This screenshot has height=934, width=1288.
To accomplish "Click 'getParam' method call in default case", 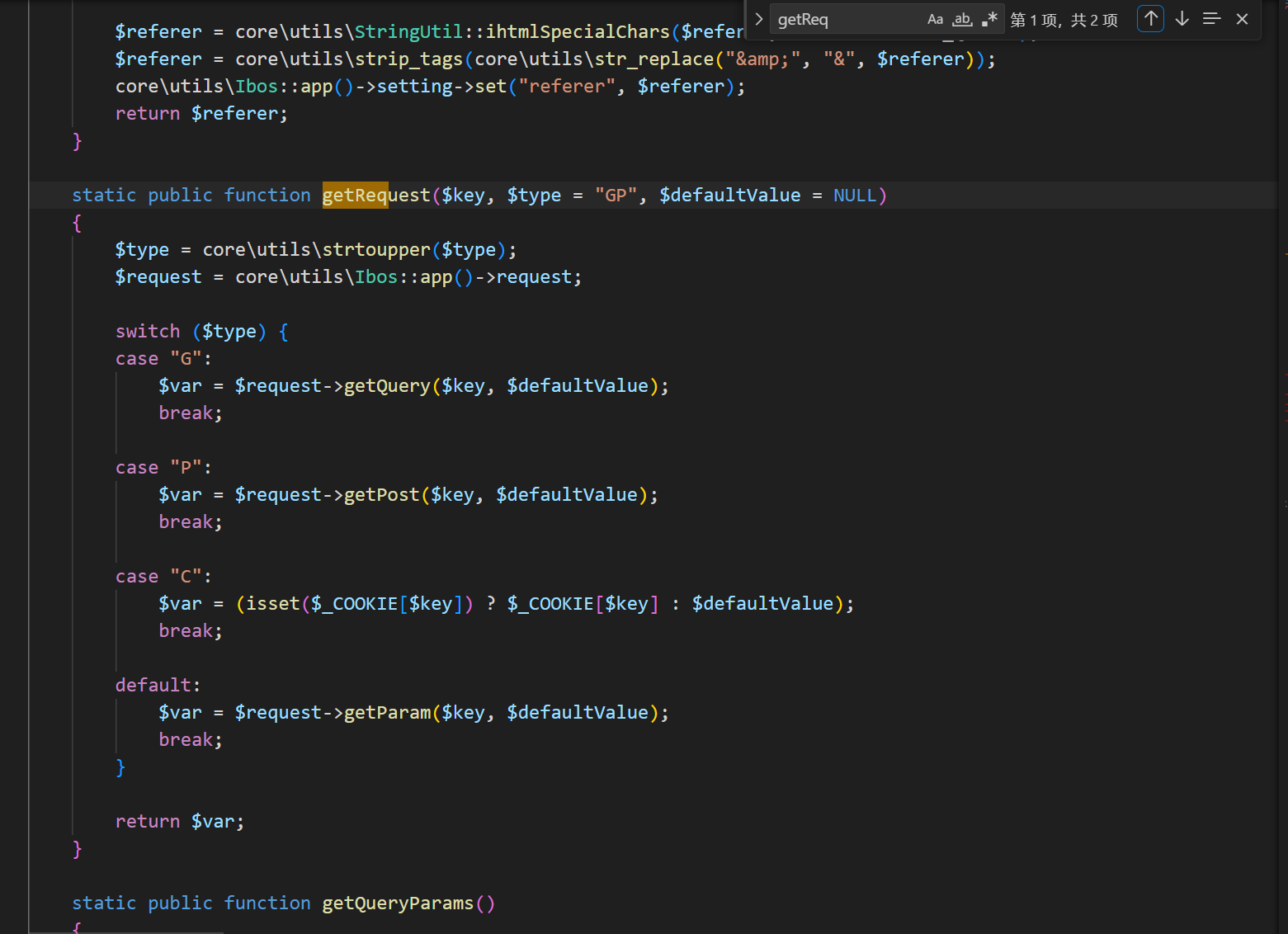I will tap(387, 713).
